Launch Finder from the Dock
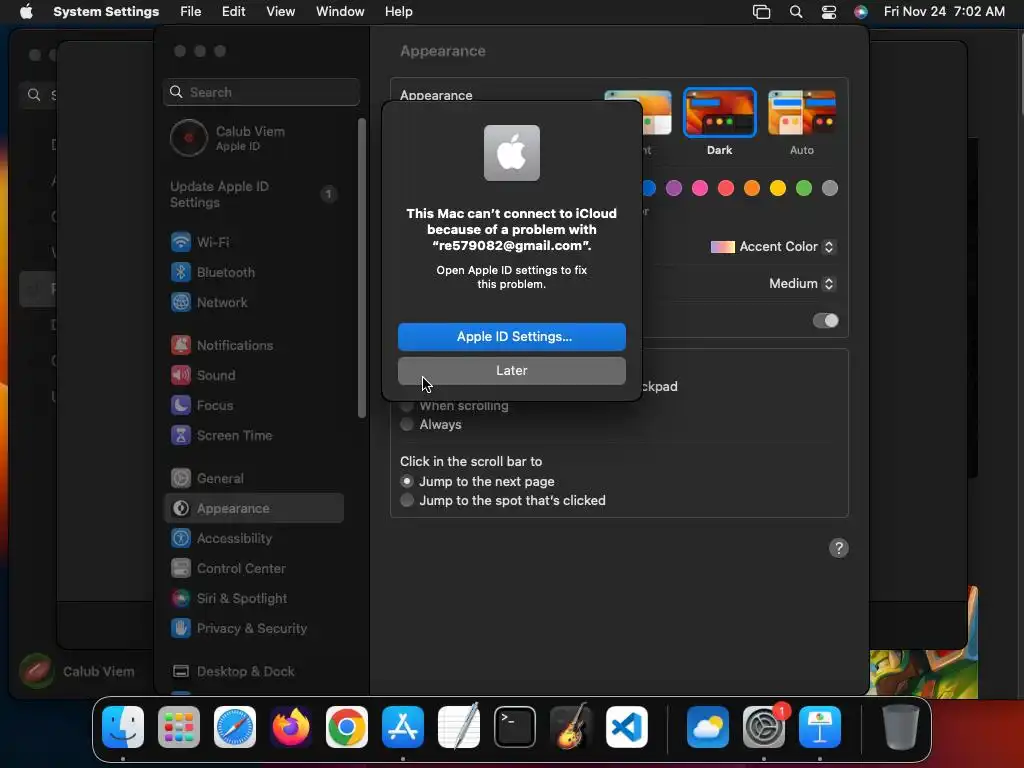Screen dimensions: 1024x768 coord(123,727)
